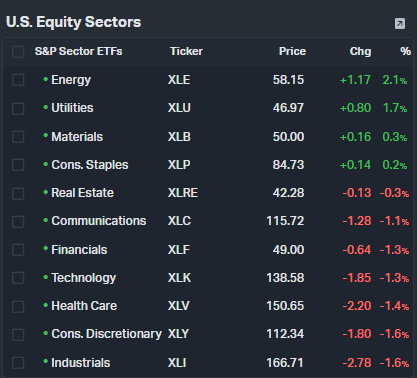
Task: Check the Energy row checkbox
Action: (18, 80)
